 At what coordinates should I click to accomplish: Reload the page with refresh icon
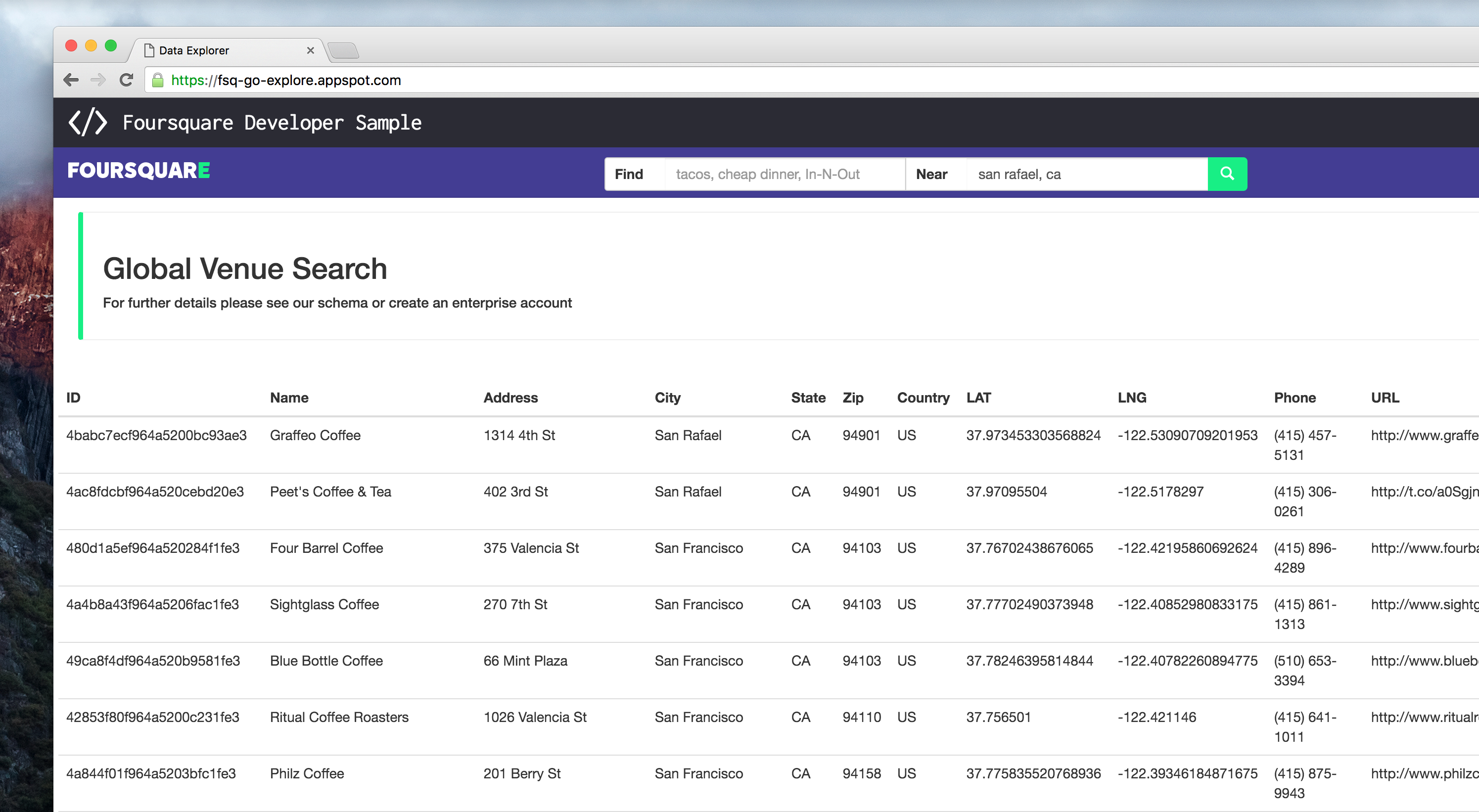click(126, 80)
